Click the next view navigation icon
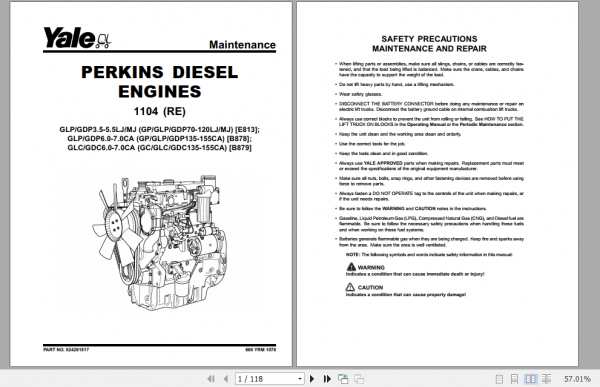Image resolution: width=600 pixels, height=387 pixels. pyautogui.click(x=359, y=379)
